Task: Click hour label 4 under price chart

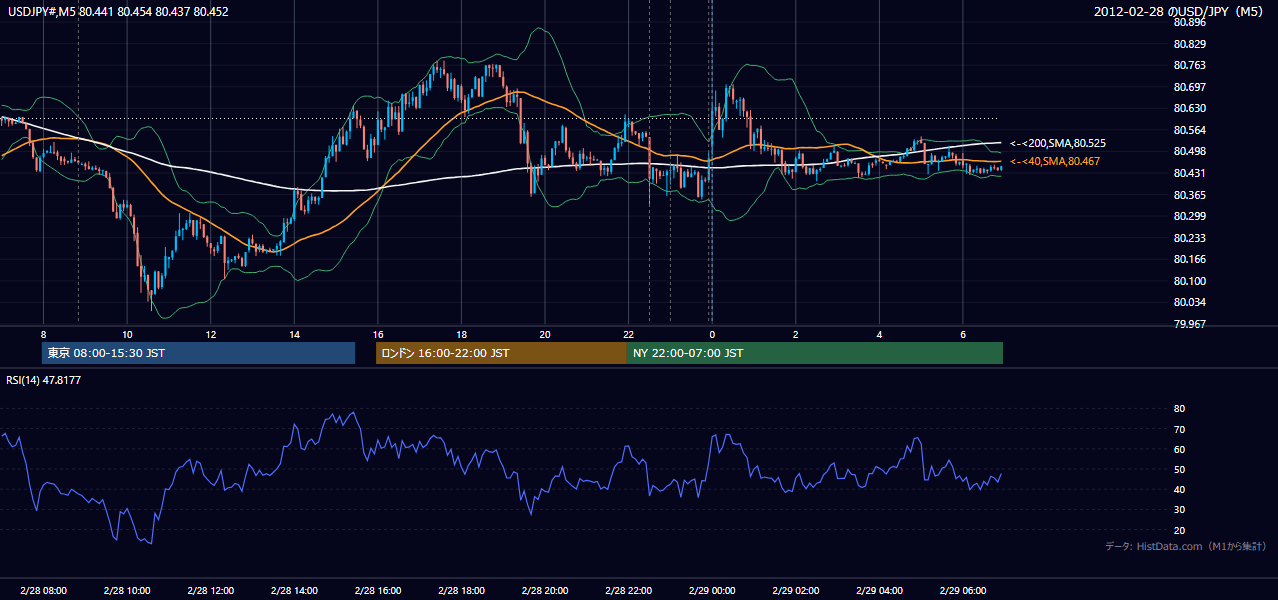Action: tap(879, 334)
